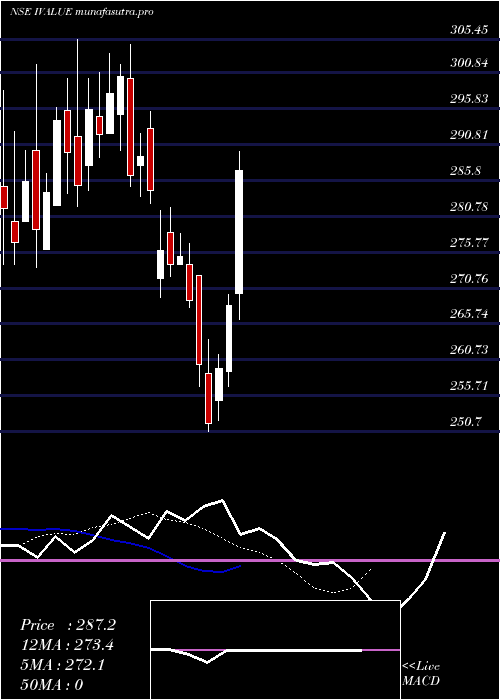Select the 285.8 price level label
The height and width of the screenshot is (700, 500).
(466, 171)
